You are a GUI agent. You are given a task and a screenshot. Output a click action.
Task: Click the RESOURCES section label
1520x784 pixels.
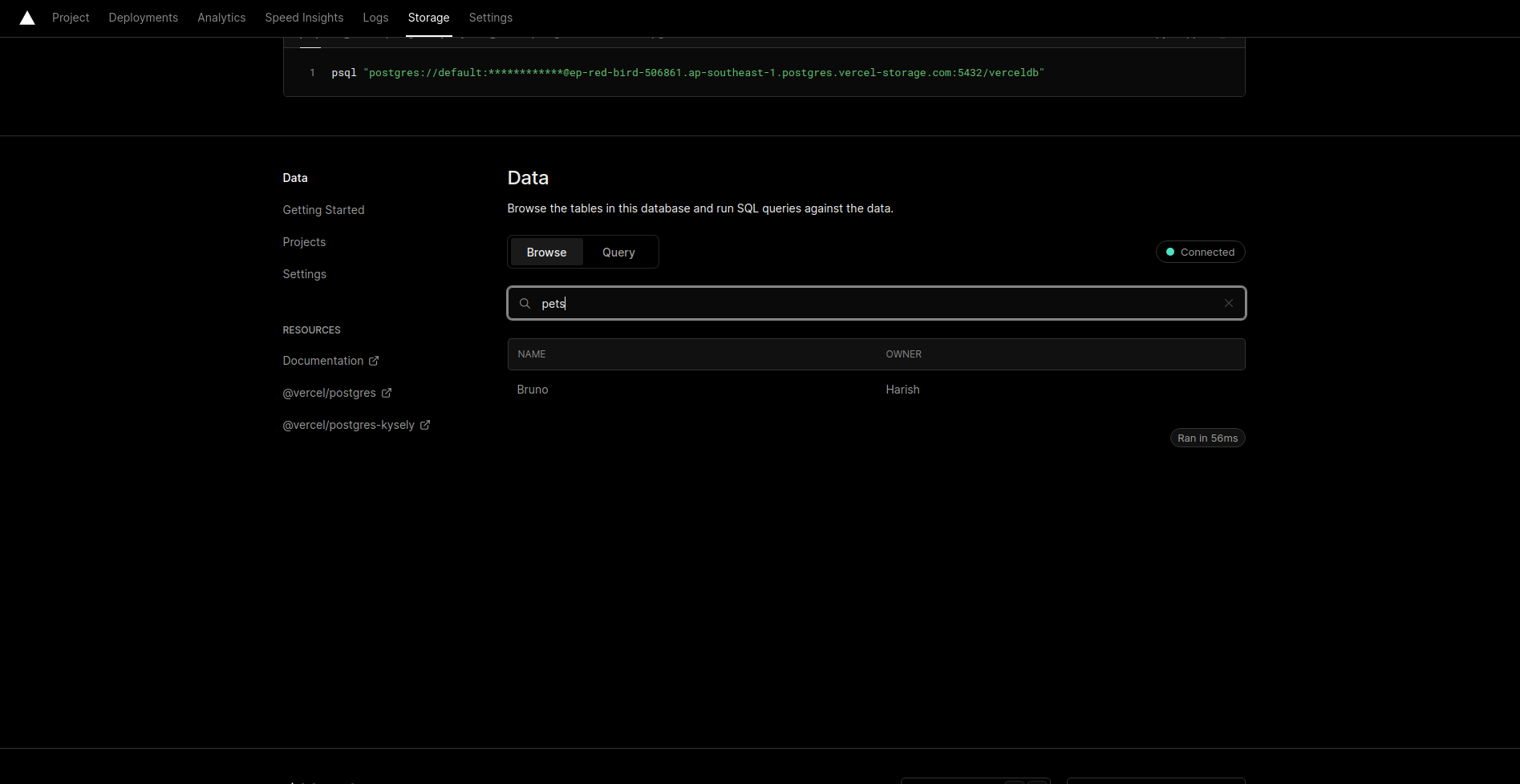[x=311, y=330]
